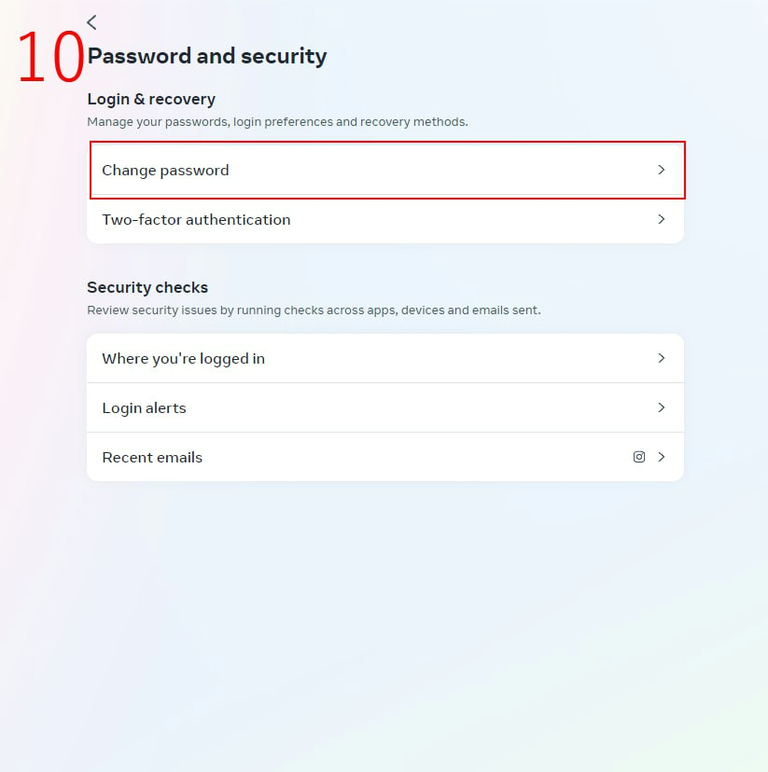Open the Change password option

pyautogui.click(x=166, y=170)
